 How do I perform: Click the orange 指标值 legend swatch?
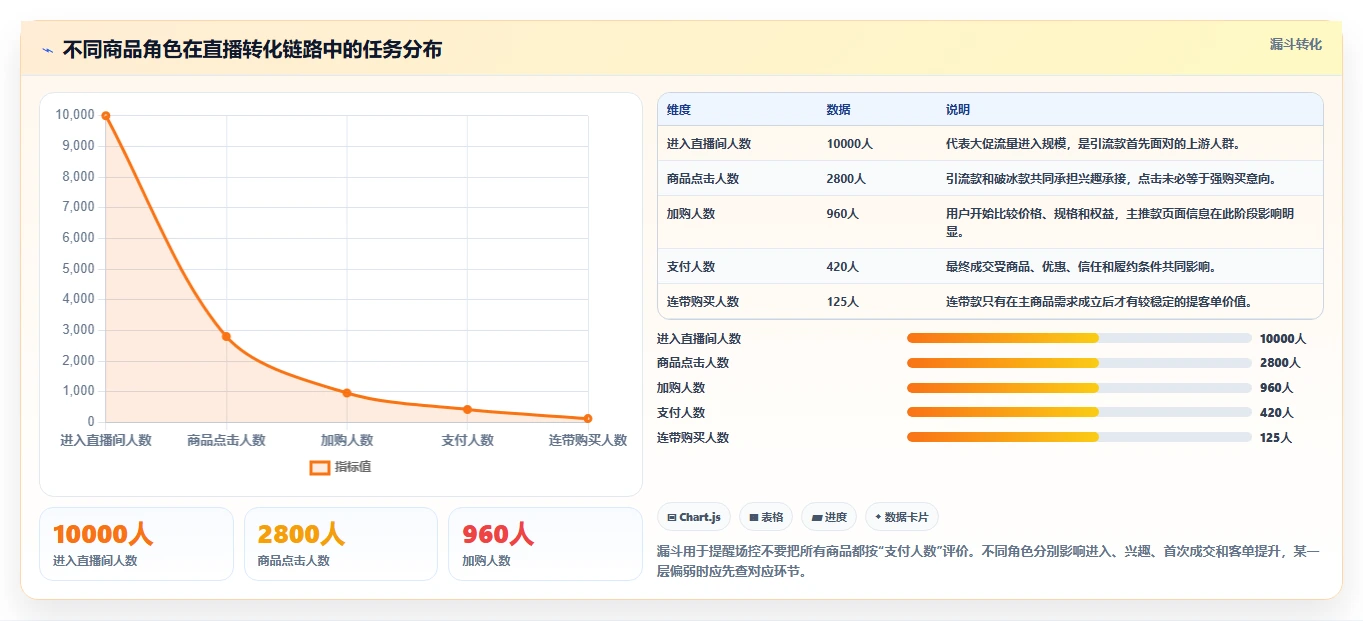pyautogui.click(x=320, y=467)
